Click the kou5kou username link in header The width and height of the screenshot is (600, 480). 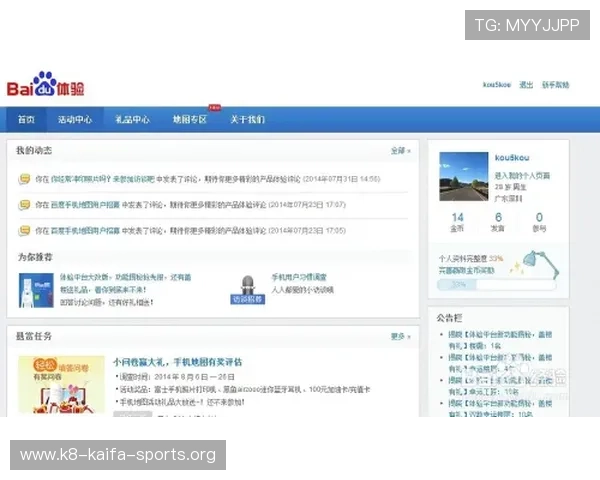click(x=497, y=85)
